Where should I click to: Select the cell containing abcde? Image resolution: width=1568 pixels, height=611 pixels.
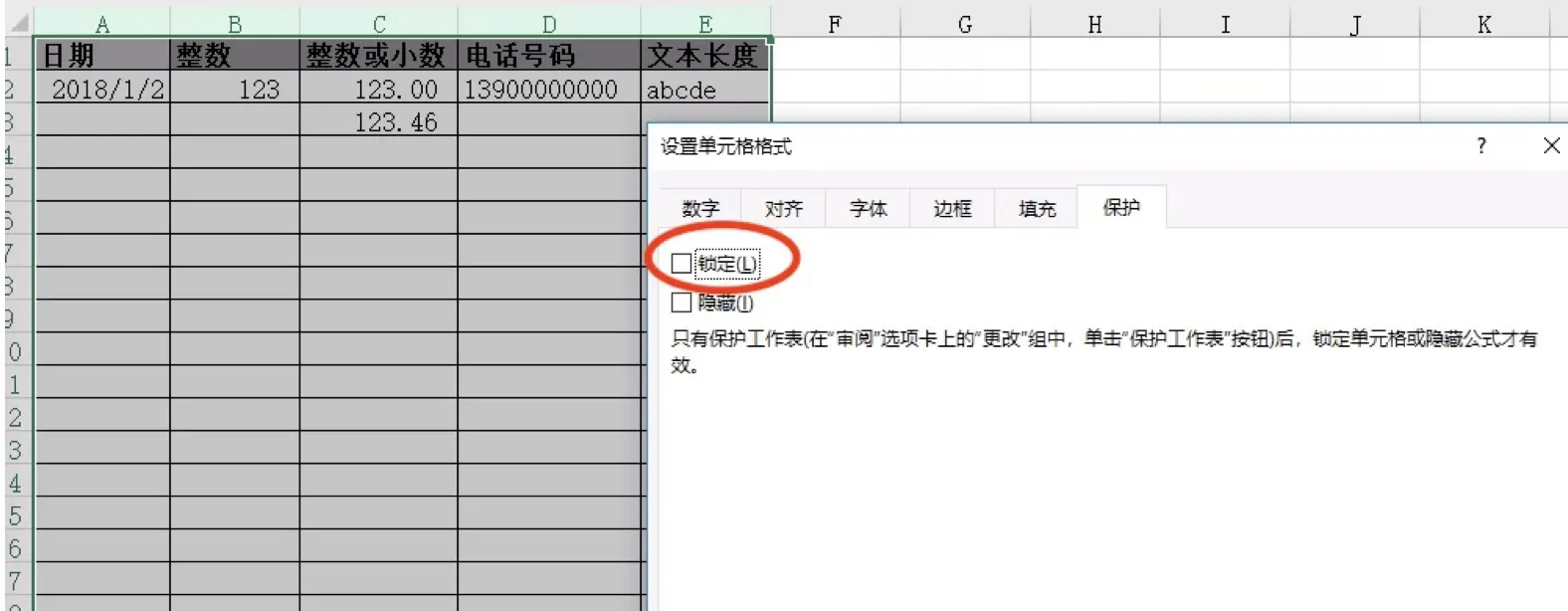[x=705, y=89]
